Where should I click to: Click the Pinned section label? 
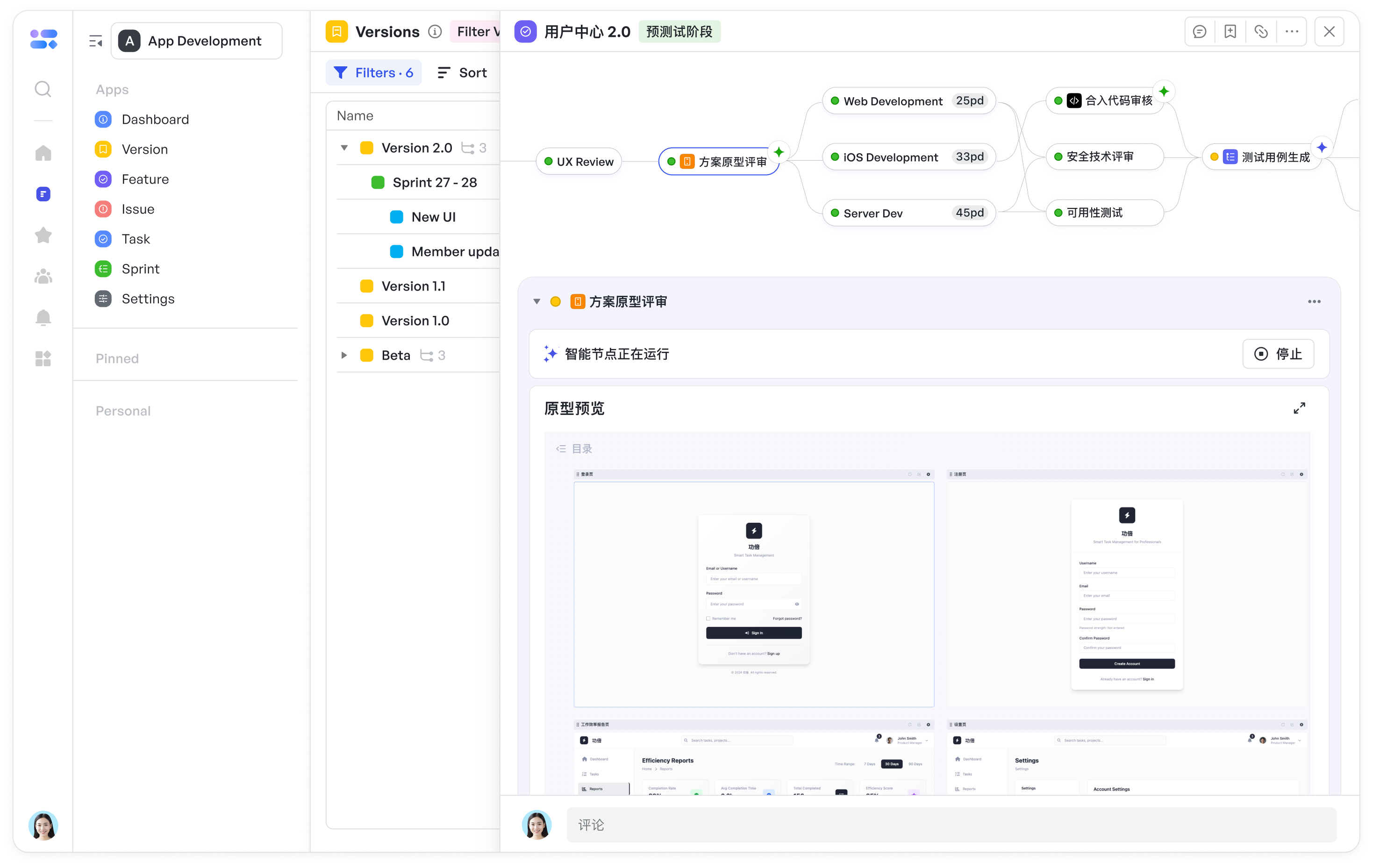[x=117, y=359]
